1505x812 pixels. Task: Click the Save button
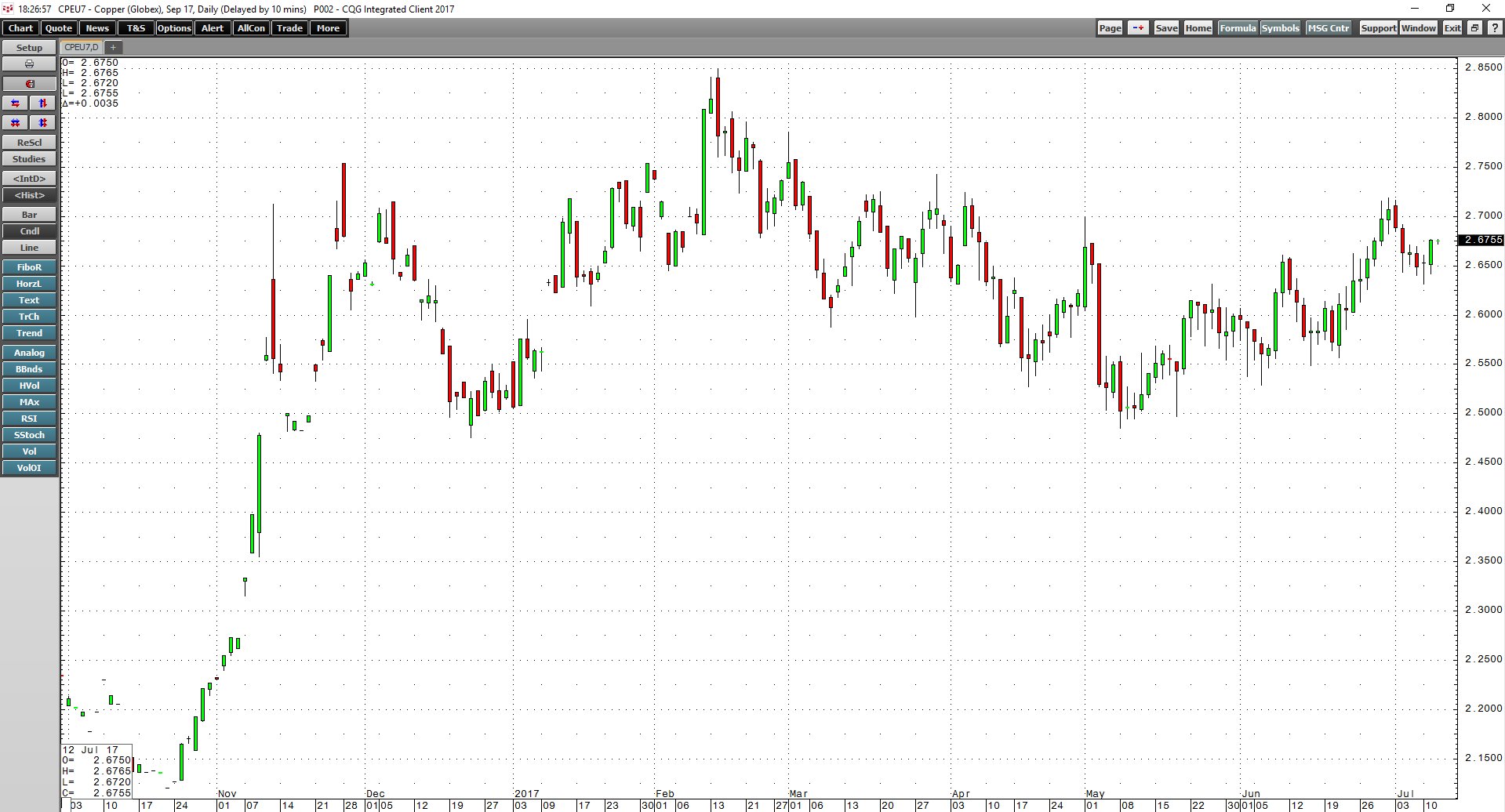[1166, 28]
